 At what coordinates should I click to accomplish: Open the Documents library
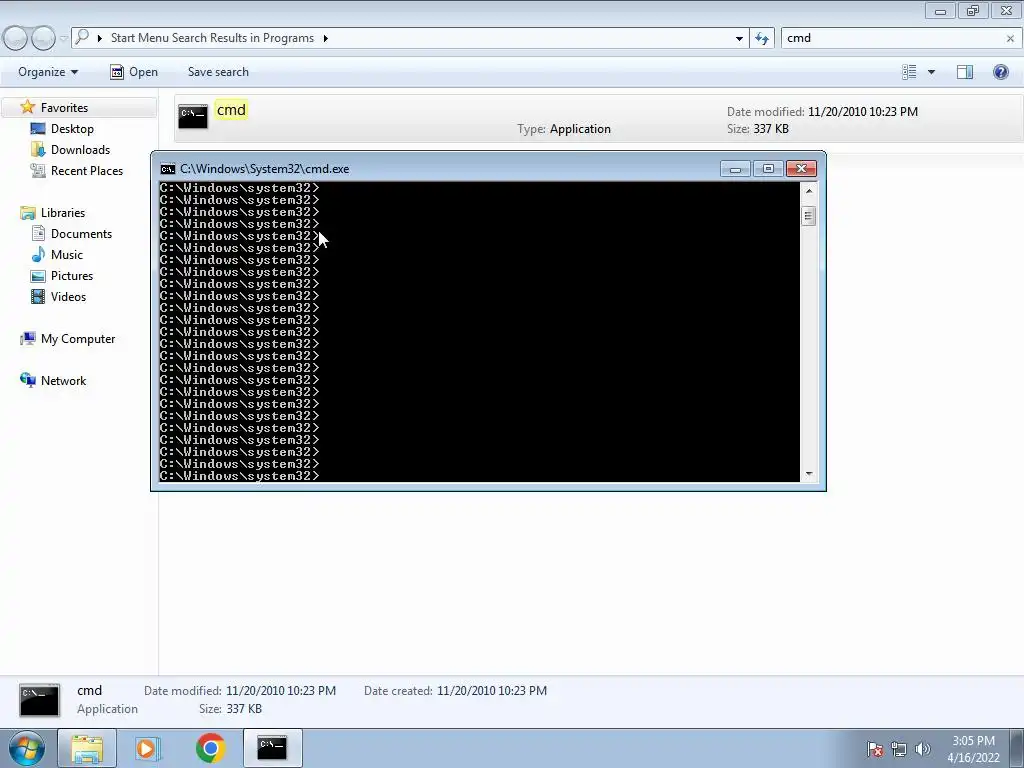81,234
